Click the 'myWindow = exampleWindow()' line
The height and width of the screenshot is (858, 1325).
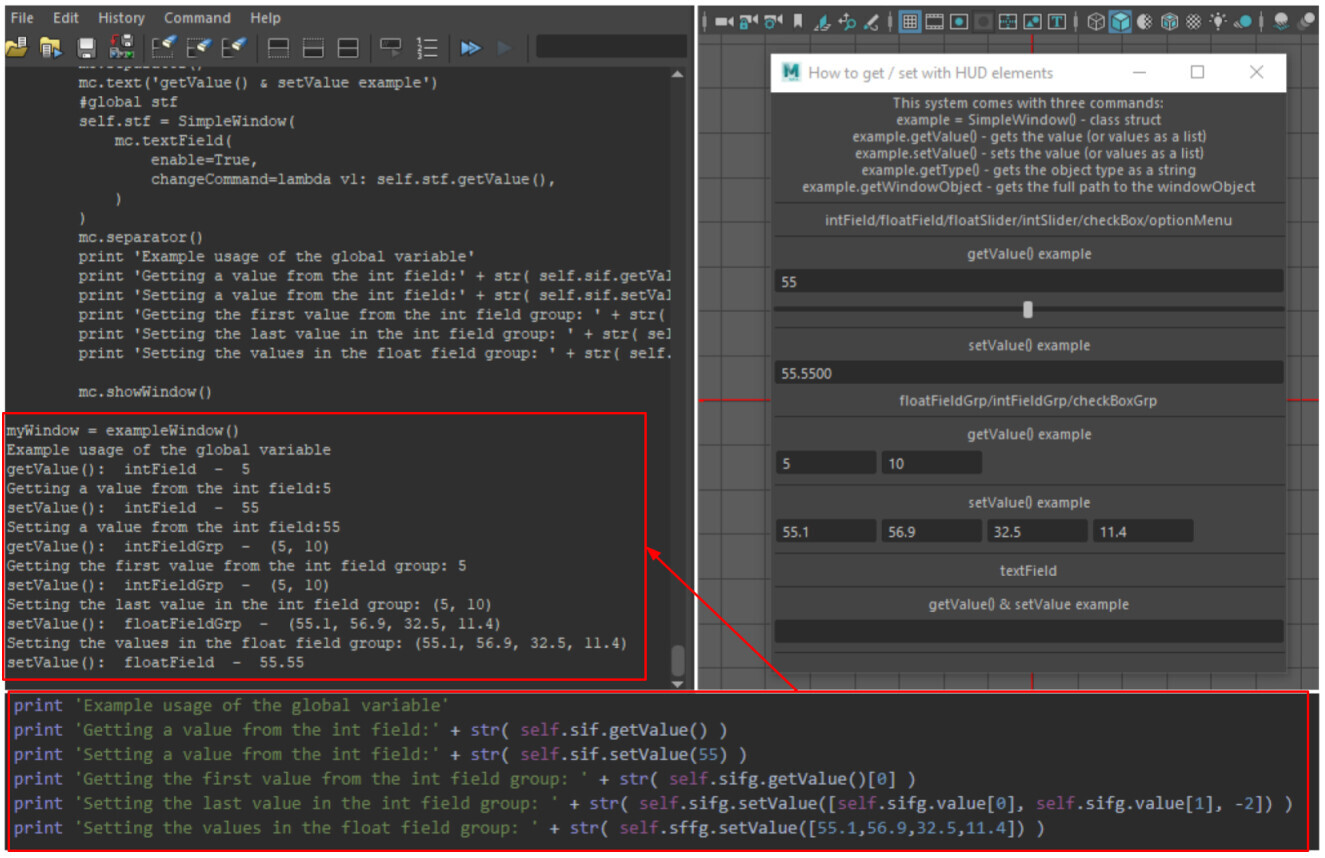click(x=123, y=431)
